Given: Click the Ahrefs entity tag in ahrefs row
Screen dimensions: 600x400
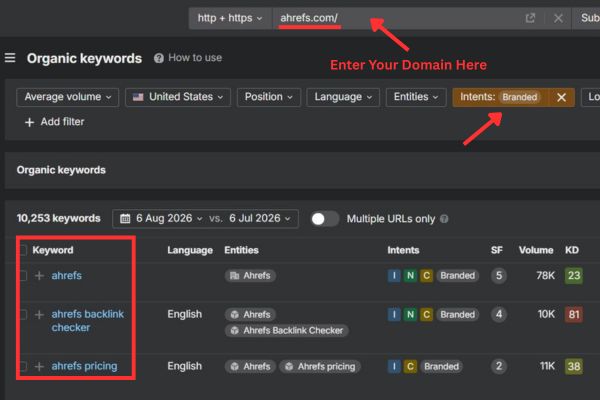Looking at the screenshot, I should click(250, 276).
